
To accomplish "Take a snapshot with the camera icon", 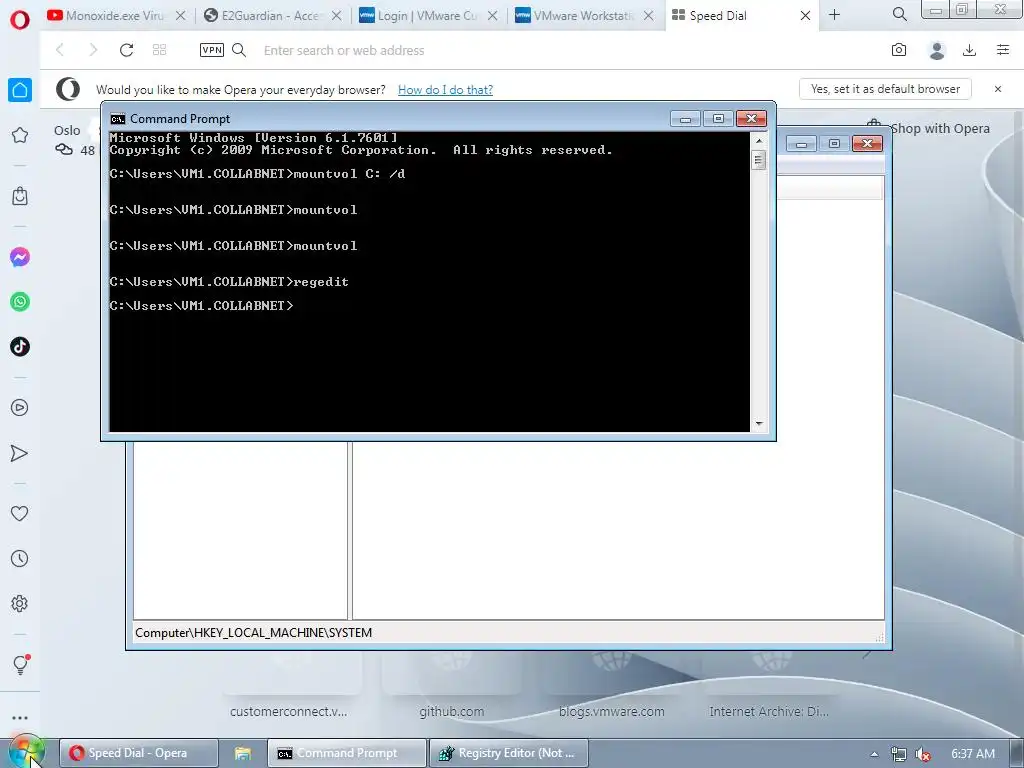I will [899, 50].
